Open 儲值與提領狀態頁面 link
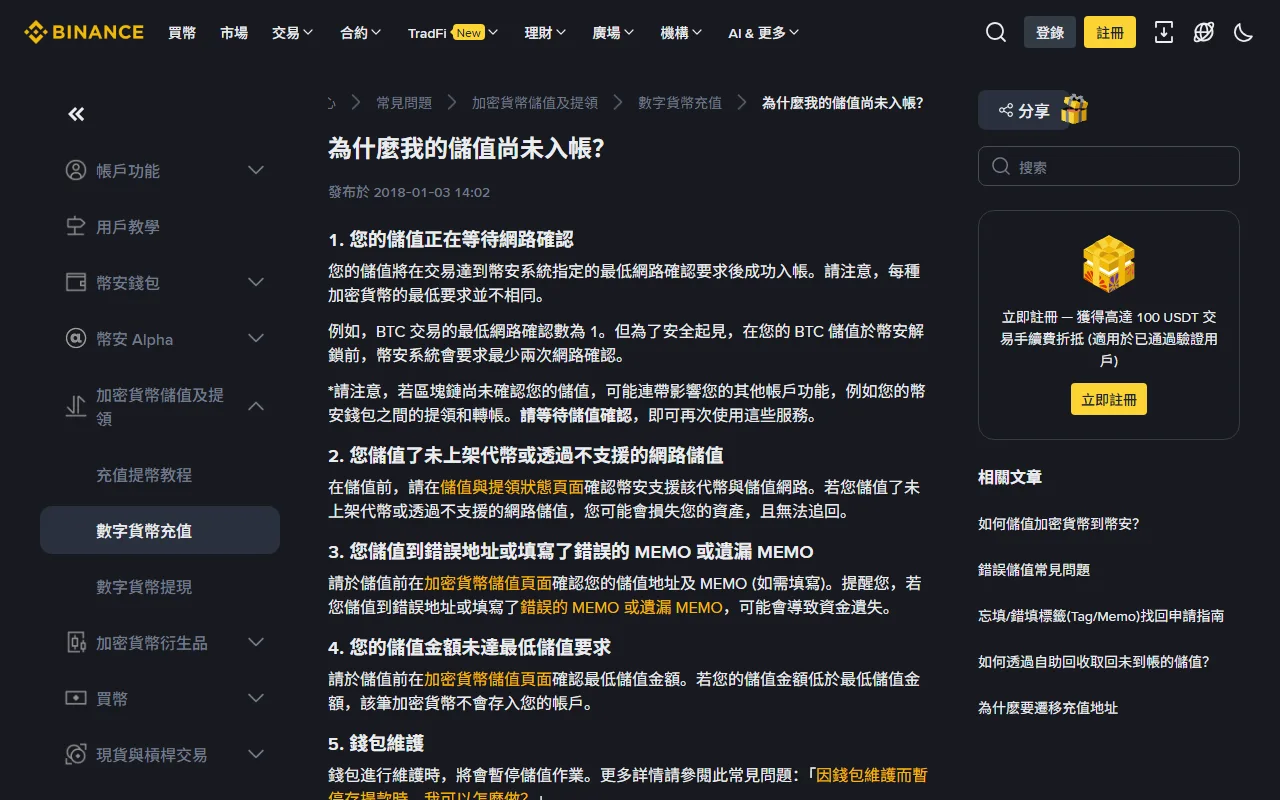Viewport: 1280px width, 800px height. tap(512, 487)
